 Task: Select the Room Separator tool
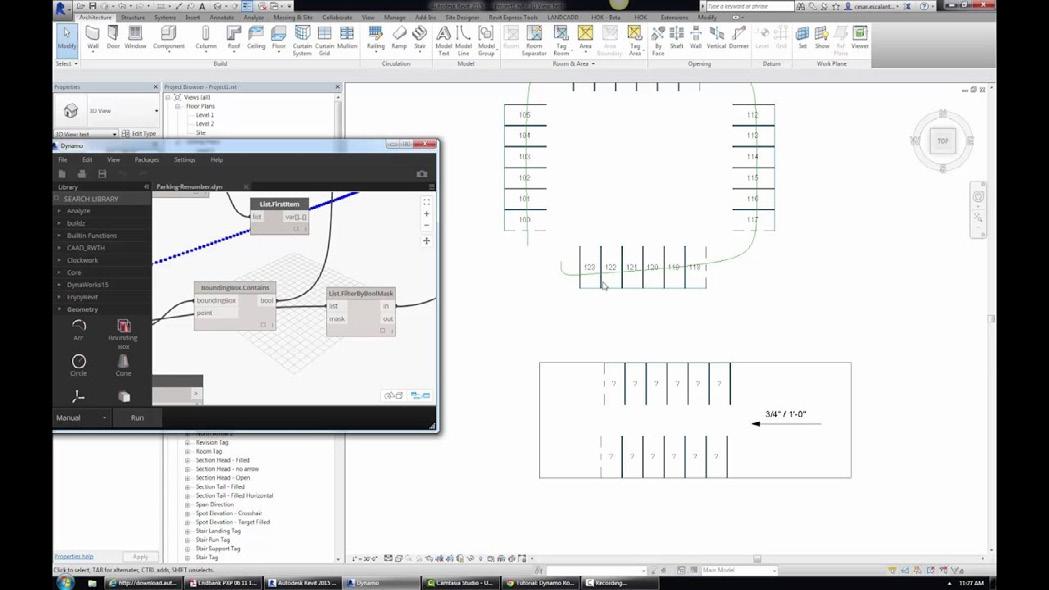point(534,41)
